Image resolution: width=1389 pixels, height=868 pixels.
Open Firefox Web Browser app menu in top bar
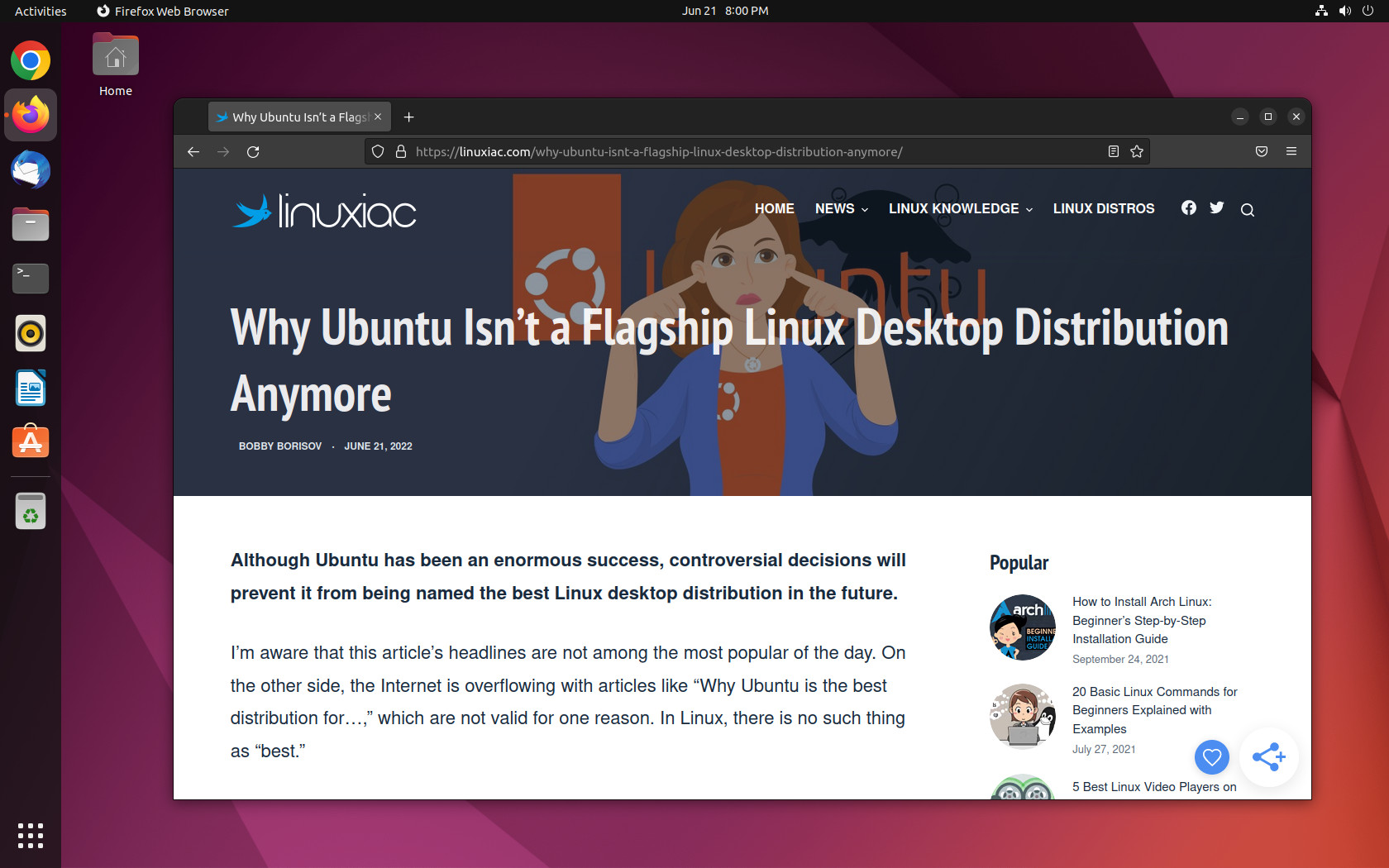click(x=163, y=11)
